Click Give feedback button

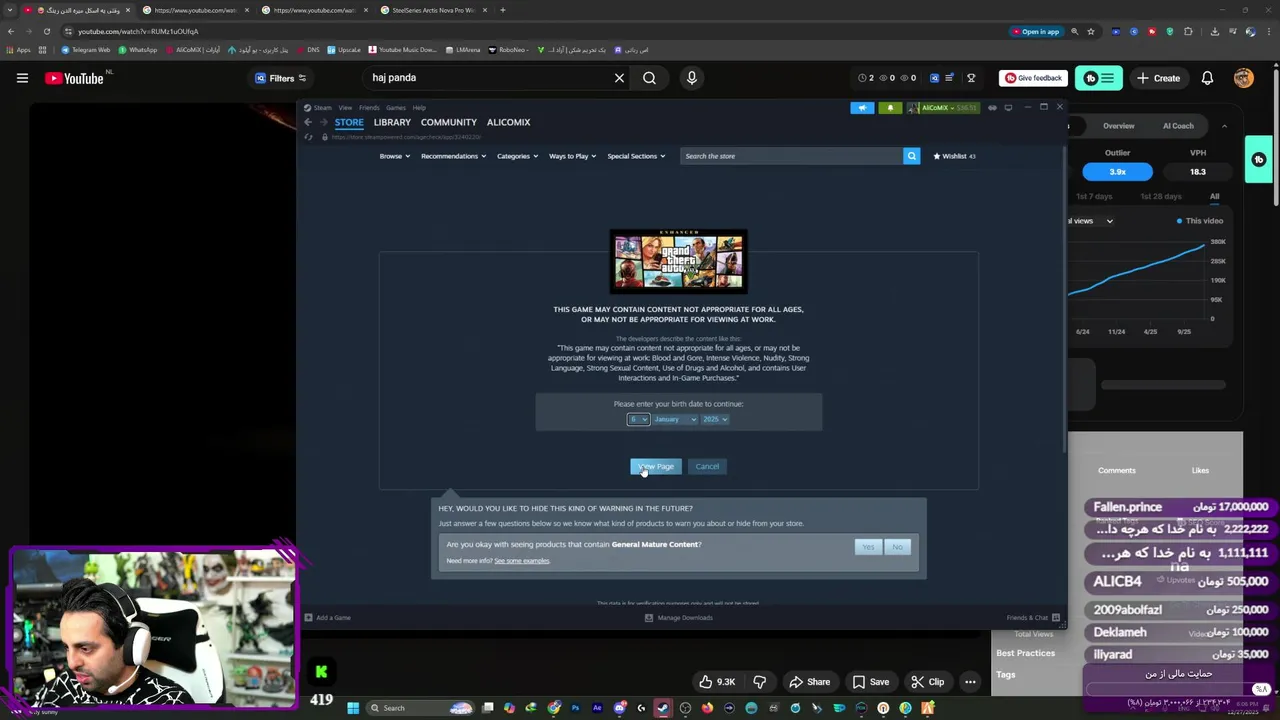[x=1033, y=78]
